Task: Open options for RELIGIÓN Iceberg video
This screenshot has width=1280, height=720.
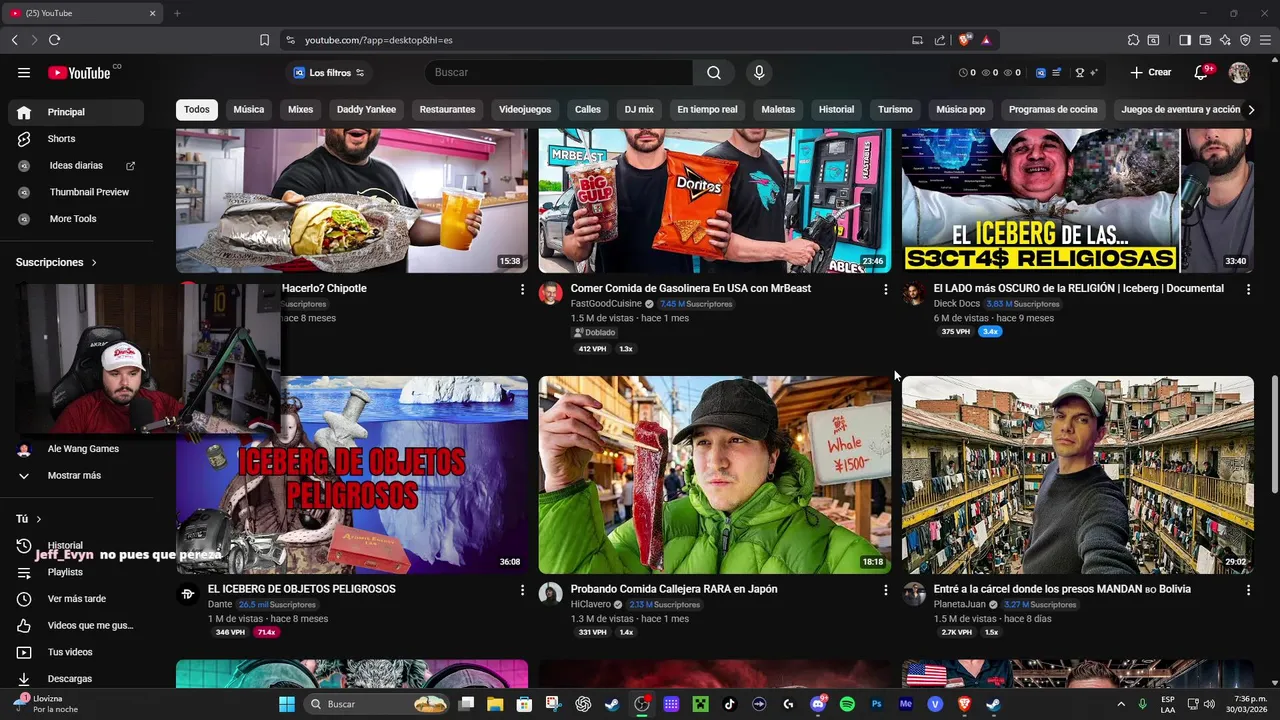Action: pyautogui.click(x=1248, y=289)
